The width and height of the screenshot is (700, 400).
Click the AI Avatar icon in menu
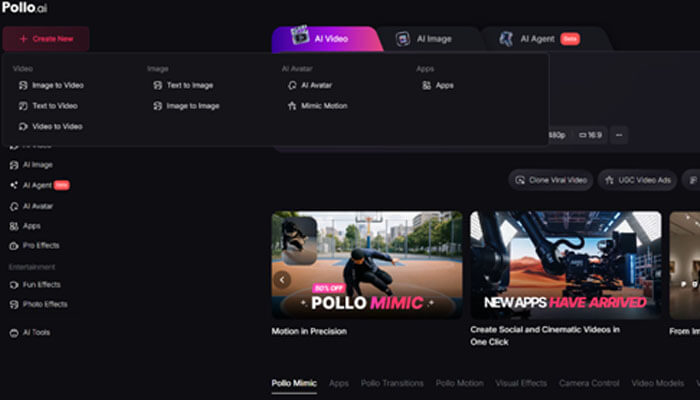[292, 85]
